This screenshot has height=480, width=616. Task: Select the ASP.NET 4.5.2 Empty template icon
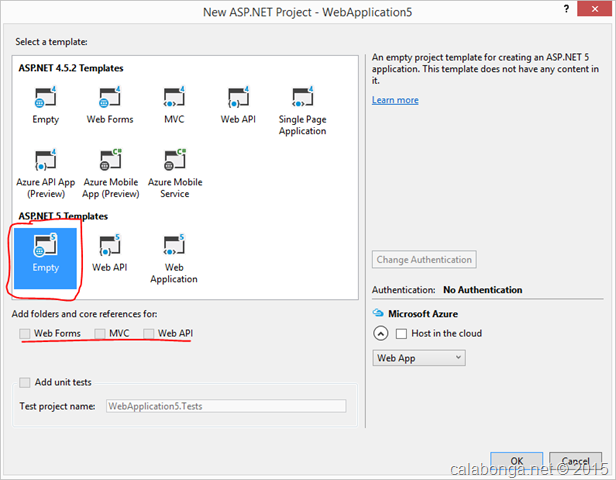click(x=45, y=97)
